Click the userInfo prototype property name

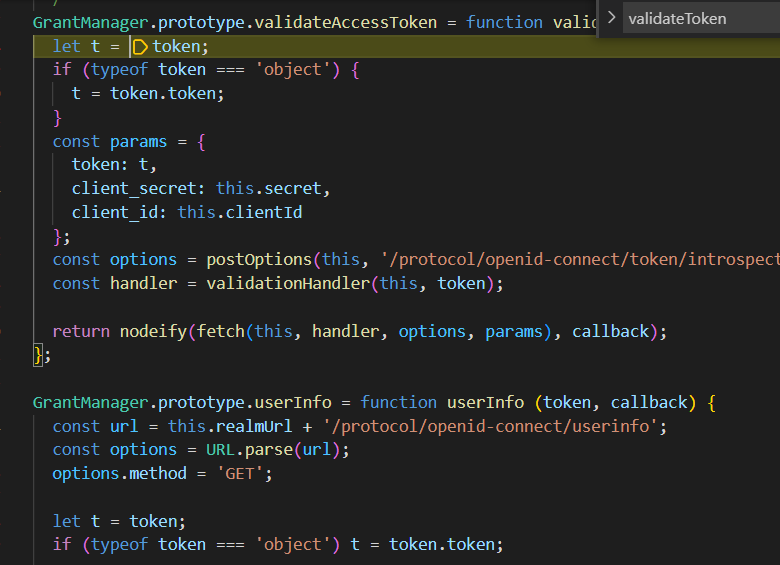pos(293,402)
